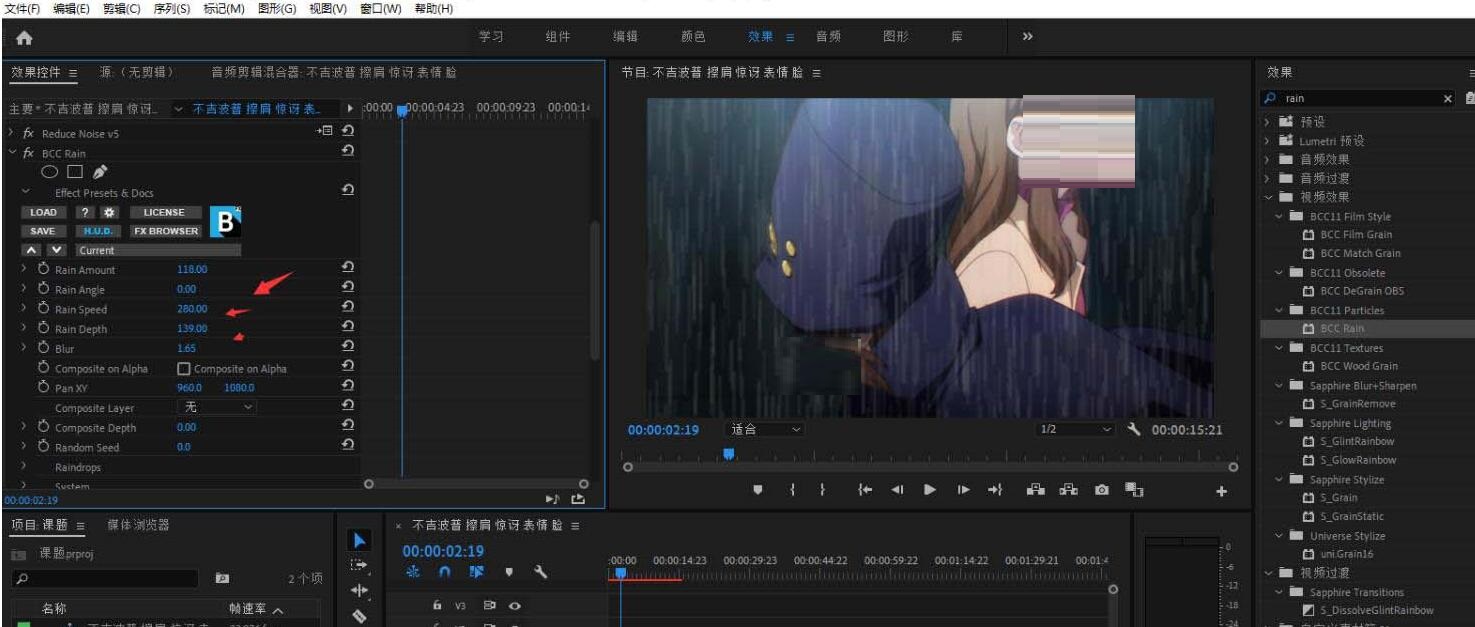Toggle the Rain Angle animation stopwatch
Screen dimensions: 1475x627
(43, 289)
